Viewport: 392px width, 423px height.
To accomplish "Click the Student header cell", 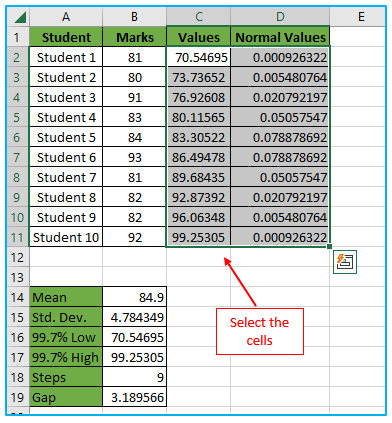I will (66, 37).
